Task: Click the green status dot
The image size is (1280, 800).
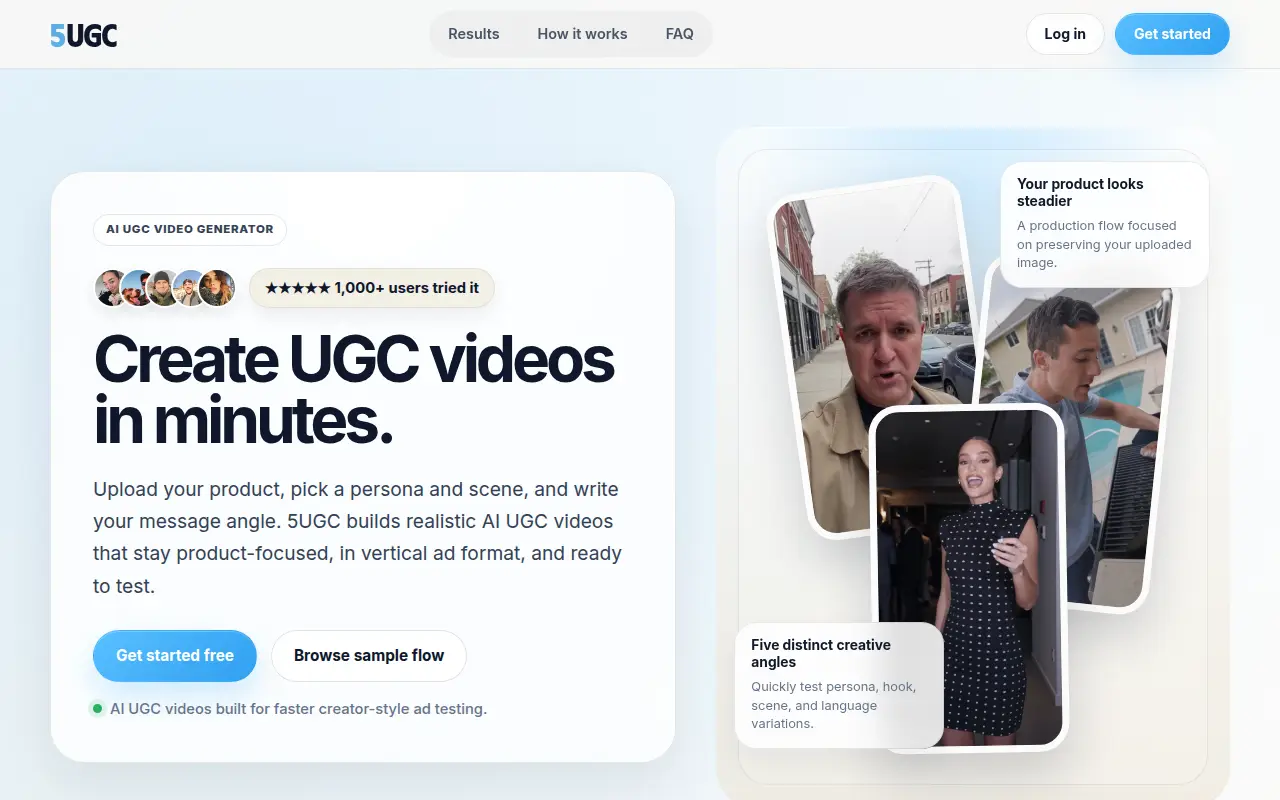Action: [x=97, y=709]
